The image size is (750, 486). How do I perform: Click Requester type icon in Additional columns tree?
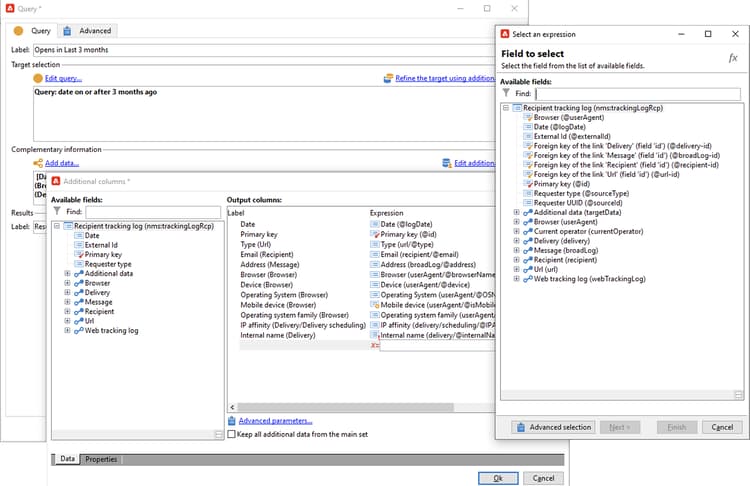click(79, 264)
